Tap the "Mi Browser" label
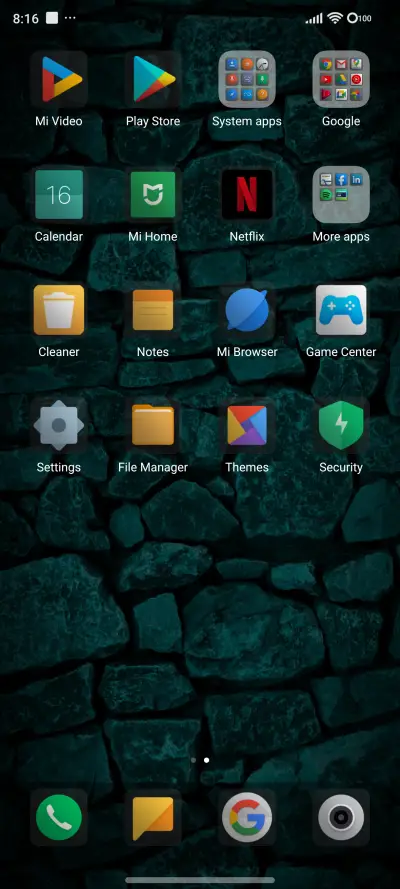Viewport: 400px width, 889px height. pyautogui.click(x=247, y=352)
